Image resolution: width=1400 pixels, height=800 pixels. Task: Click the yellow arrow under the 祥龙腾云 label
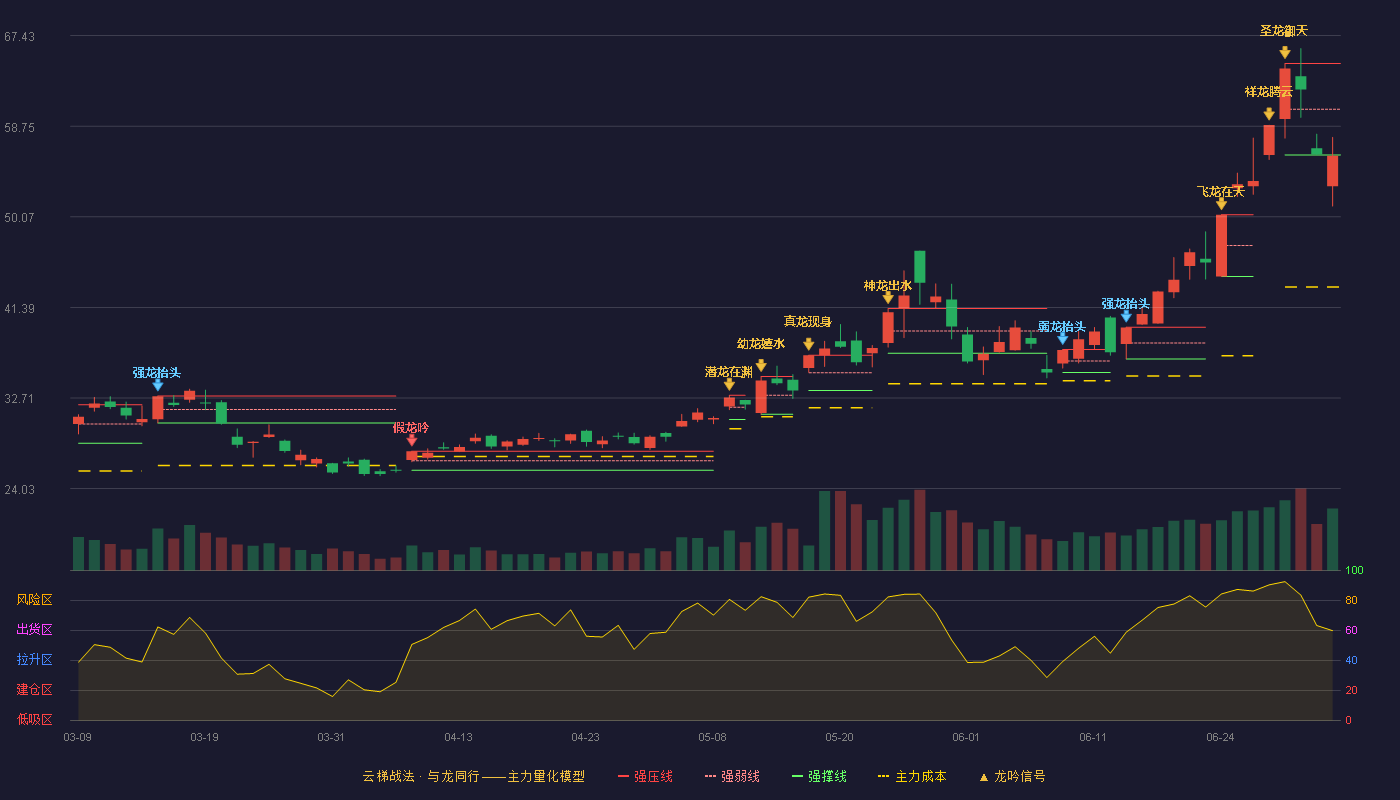click(x=1269, y=114)
